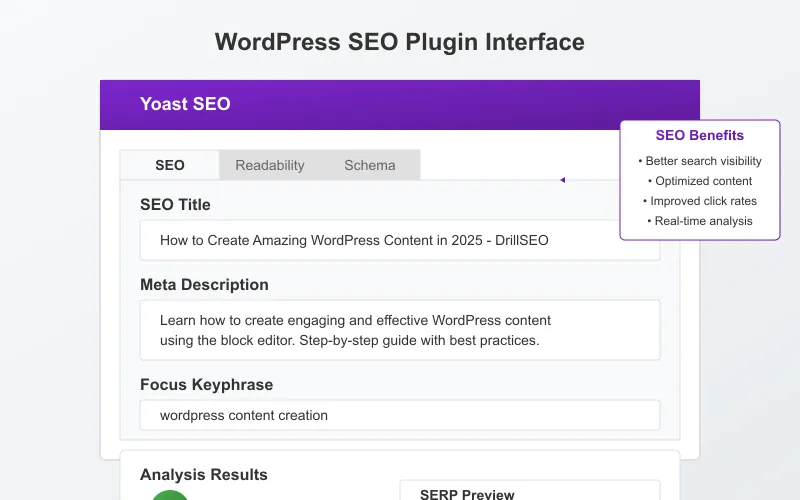The image size is (800, 500).
Task: Click the Meta Description text box
Action: tap(399, 330)
